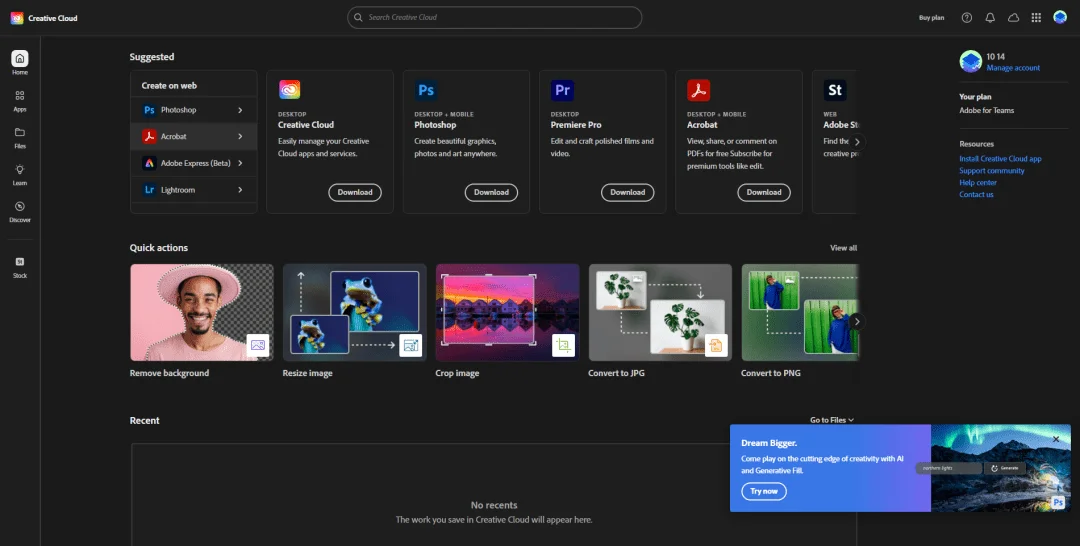
Task: Click the Premiere Pro card title
Action: (576, 125)
